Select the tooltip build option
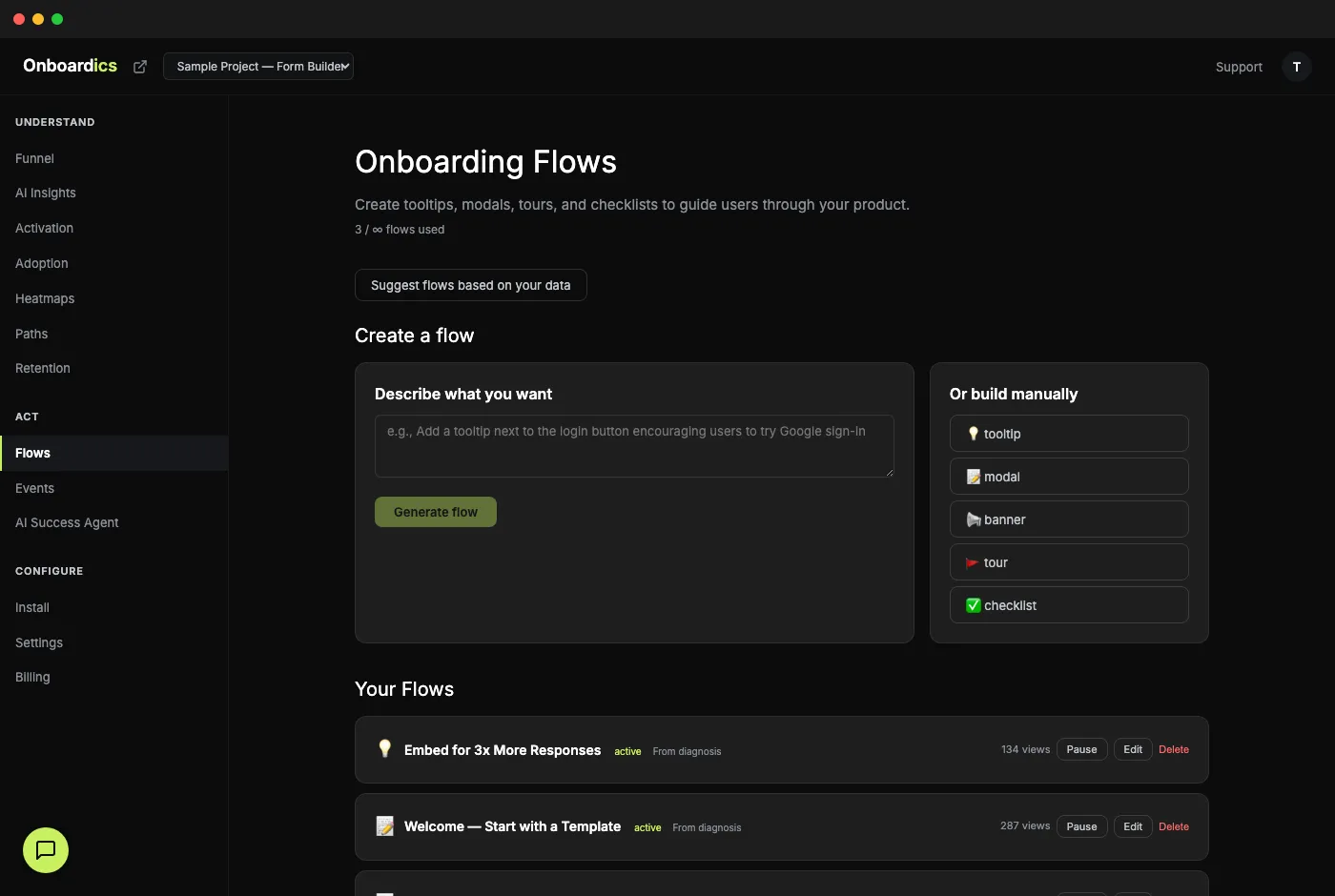Viewport: 1335px width, 896px height. [x=1068, y=433]
